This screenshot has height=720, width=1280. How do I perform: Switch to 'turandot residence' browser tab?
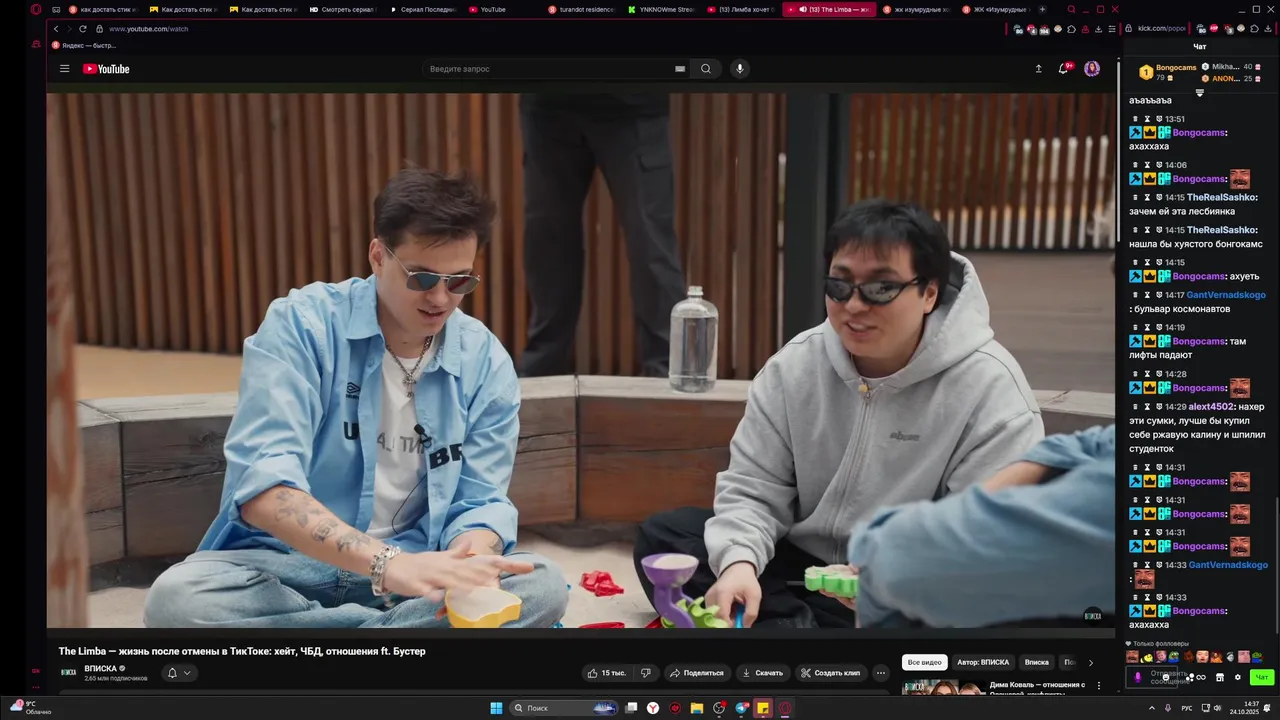point(581,10)
